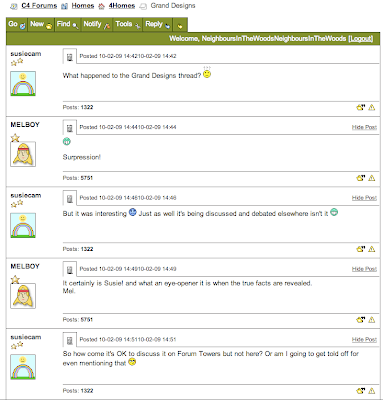Click susiecam's avatar on the 14:51 post
The image size is (383, 400).
point(23,367)
